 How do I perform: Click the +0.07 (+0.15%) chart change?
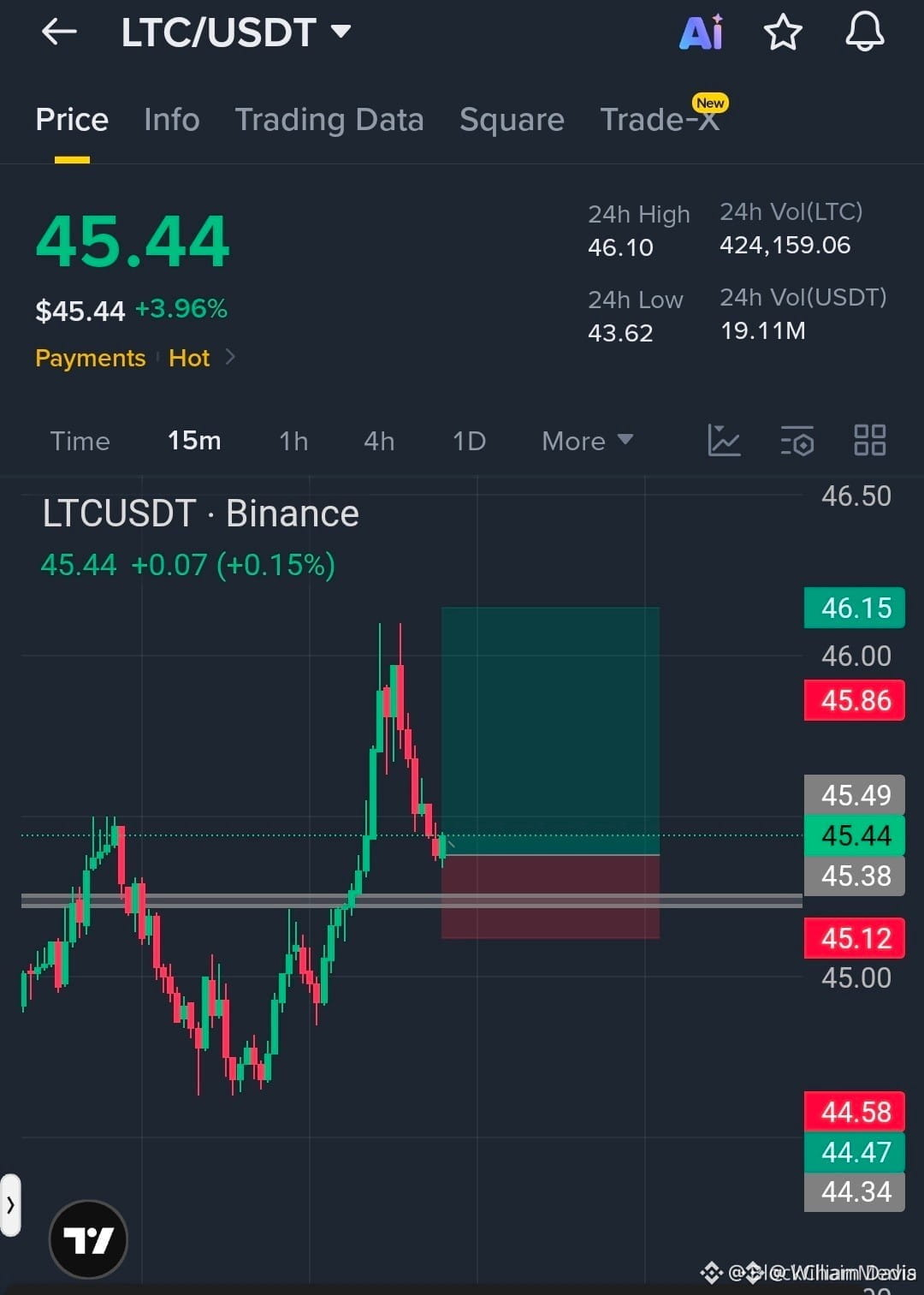(x=233, y=565)
